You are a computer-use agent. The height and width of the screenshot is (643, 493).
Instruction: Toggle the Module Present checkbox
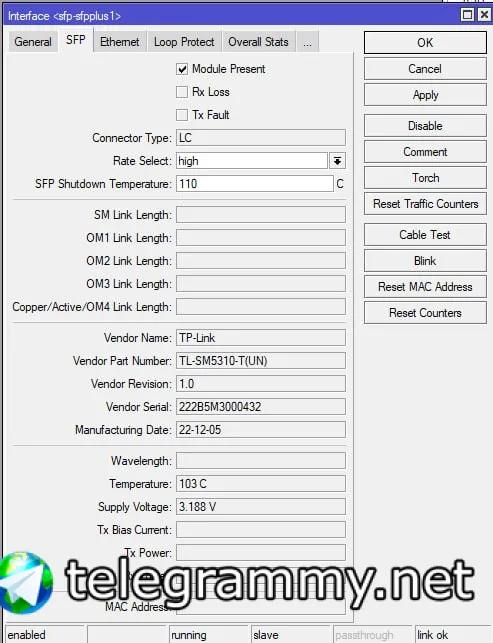pyautogui.click(x=182, y=69)
